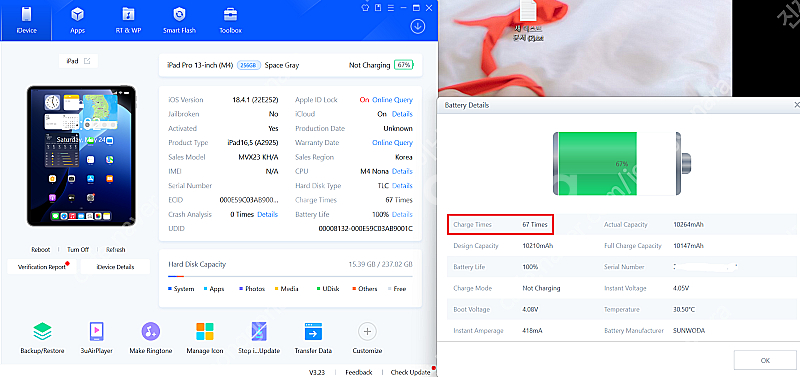Click Online Query for Warranty Date

coord(392,143)
